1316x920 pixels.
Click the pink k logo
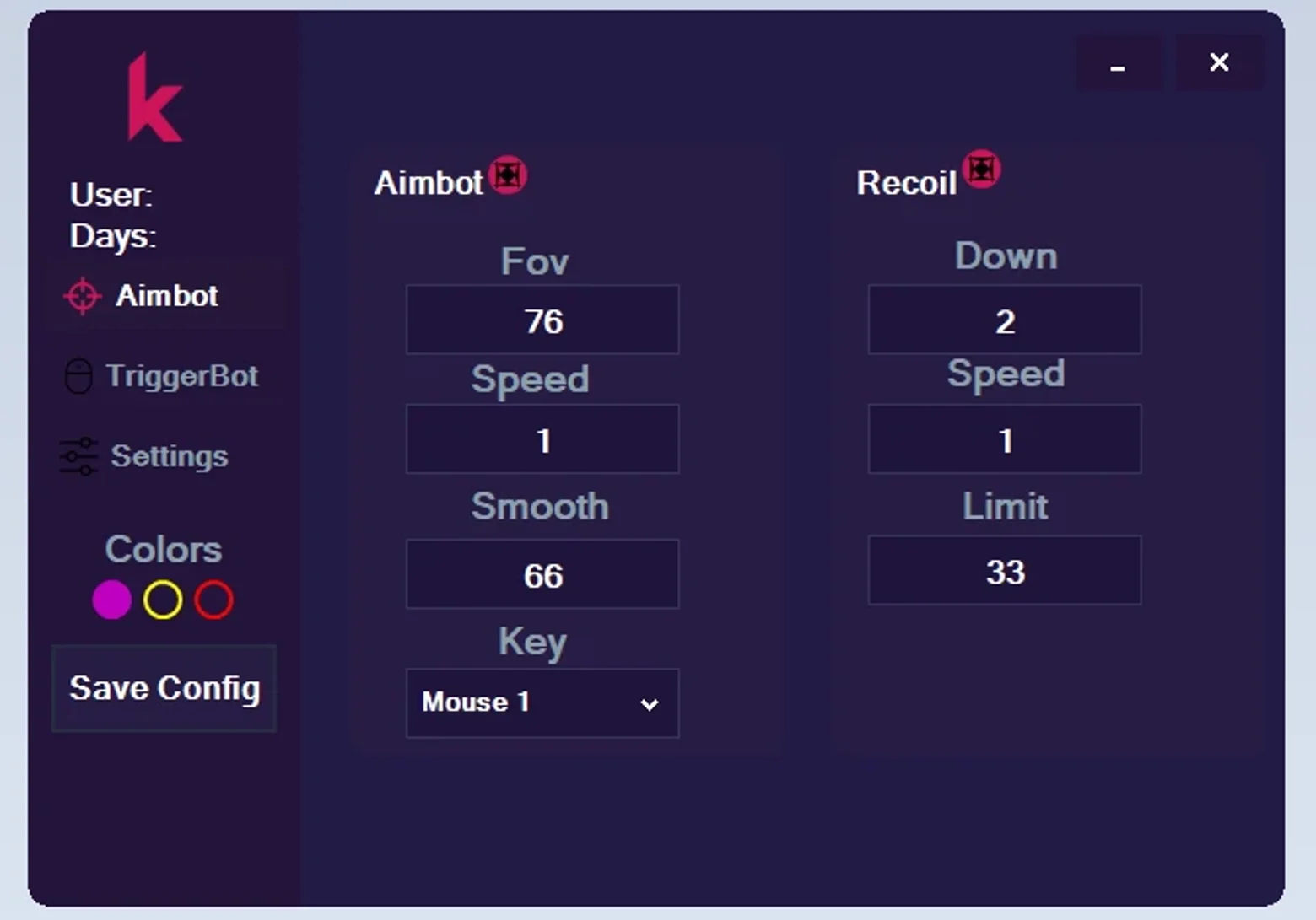[x=154, y=98]
